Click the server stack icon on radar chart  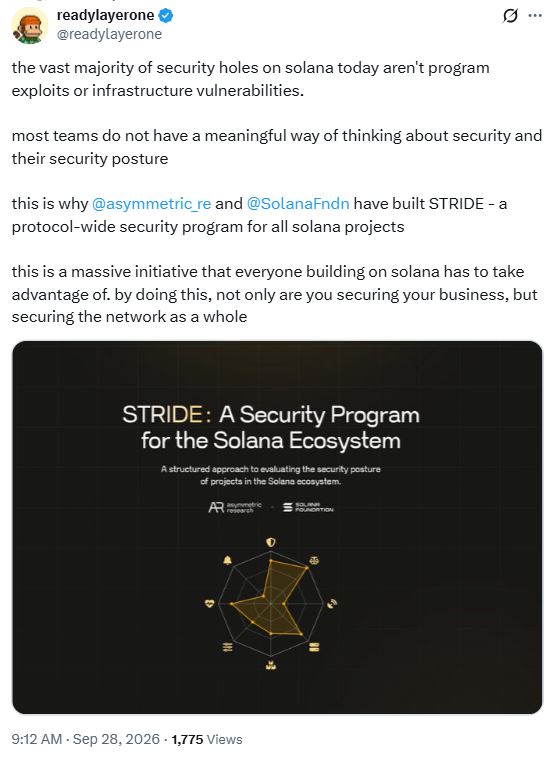click(x=314, y=647)
